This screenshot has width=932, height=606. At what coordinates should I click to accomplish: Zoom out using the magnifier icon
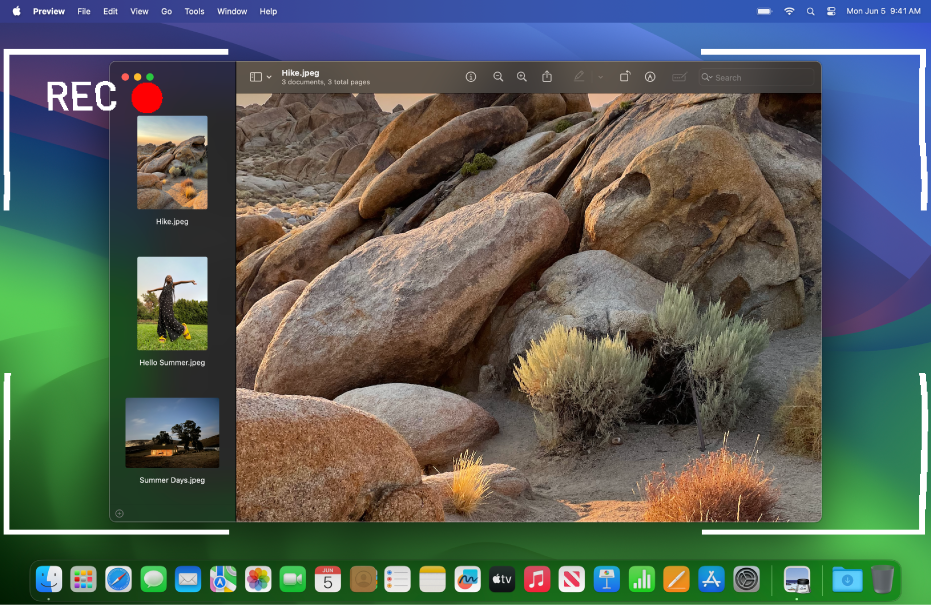498,77
